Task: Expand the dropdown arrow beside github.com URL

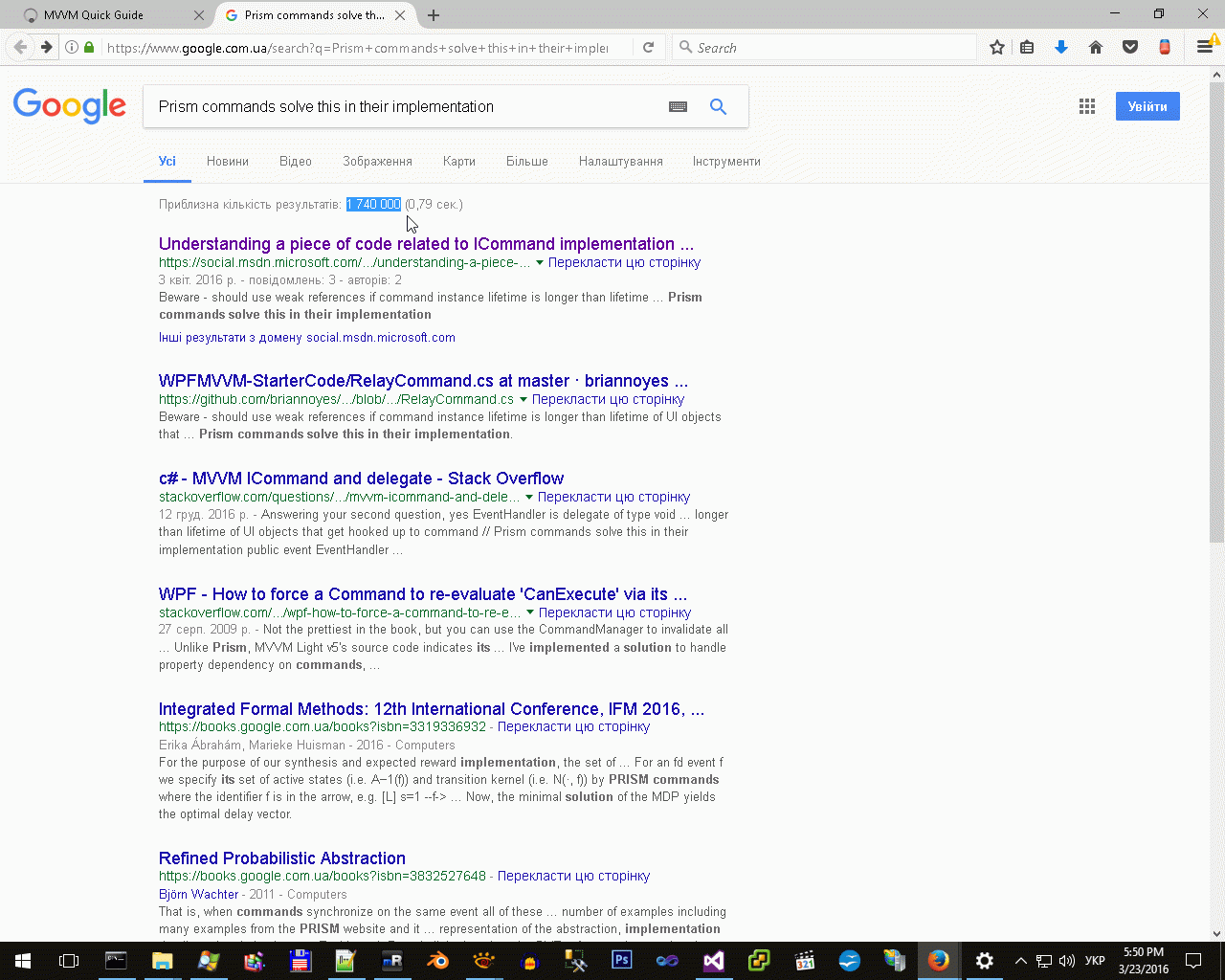Action: point(523,400)
